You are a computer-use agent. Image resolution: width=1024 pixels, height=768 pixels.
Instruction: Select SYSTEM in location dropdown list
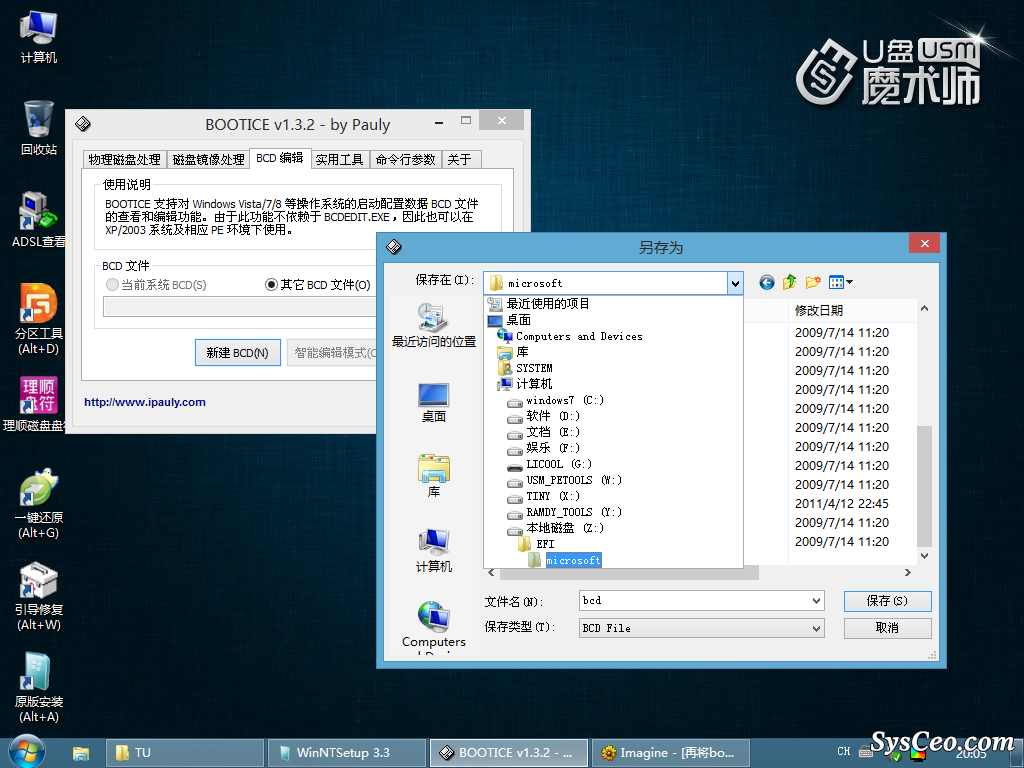point(525,368)
